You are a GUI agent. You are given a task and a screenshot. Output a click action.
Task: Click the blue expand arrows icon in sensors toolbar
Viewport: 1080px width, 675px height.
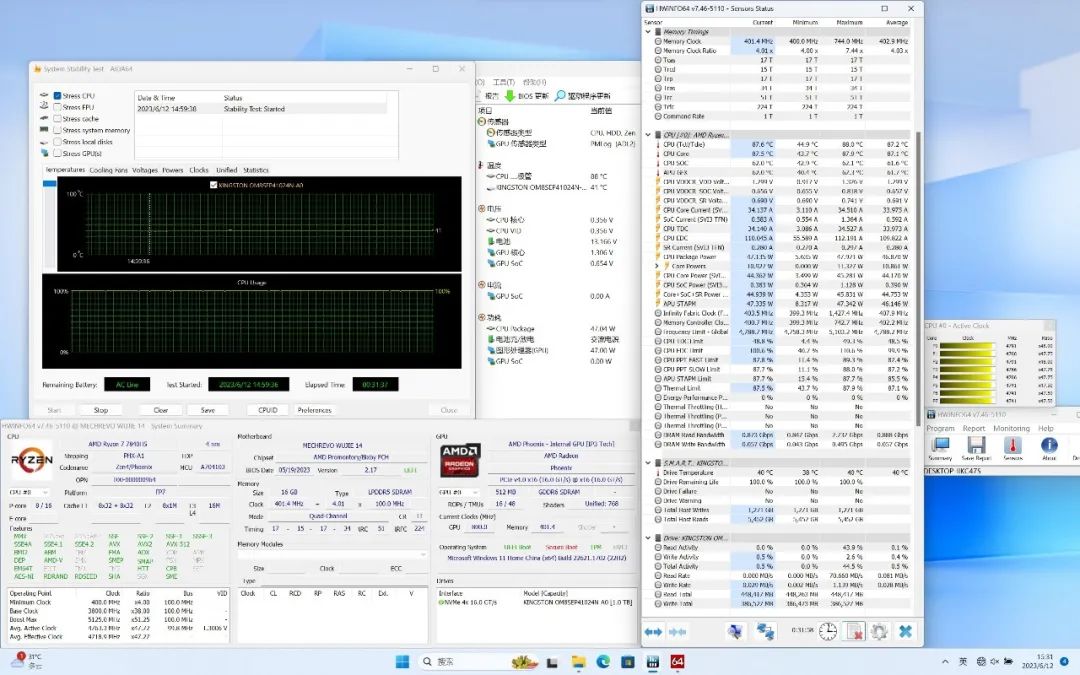pos(652,631)
